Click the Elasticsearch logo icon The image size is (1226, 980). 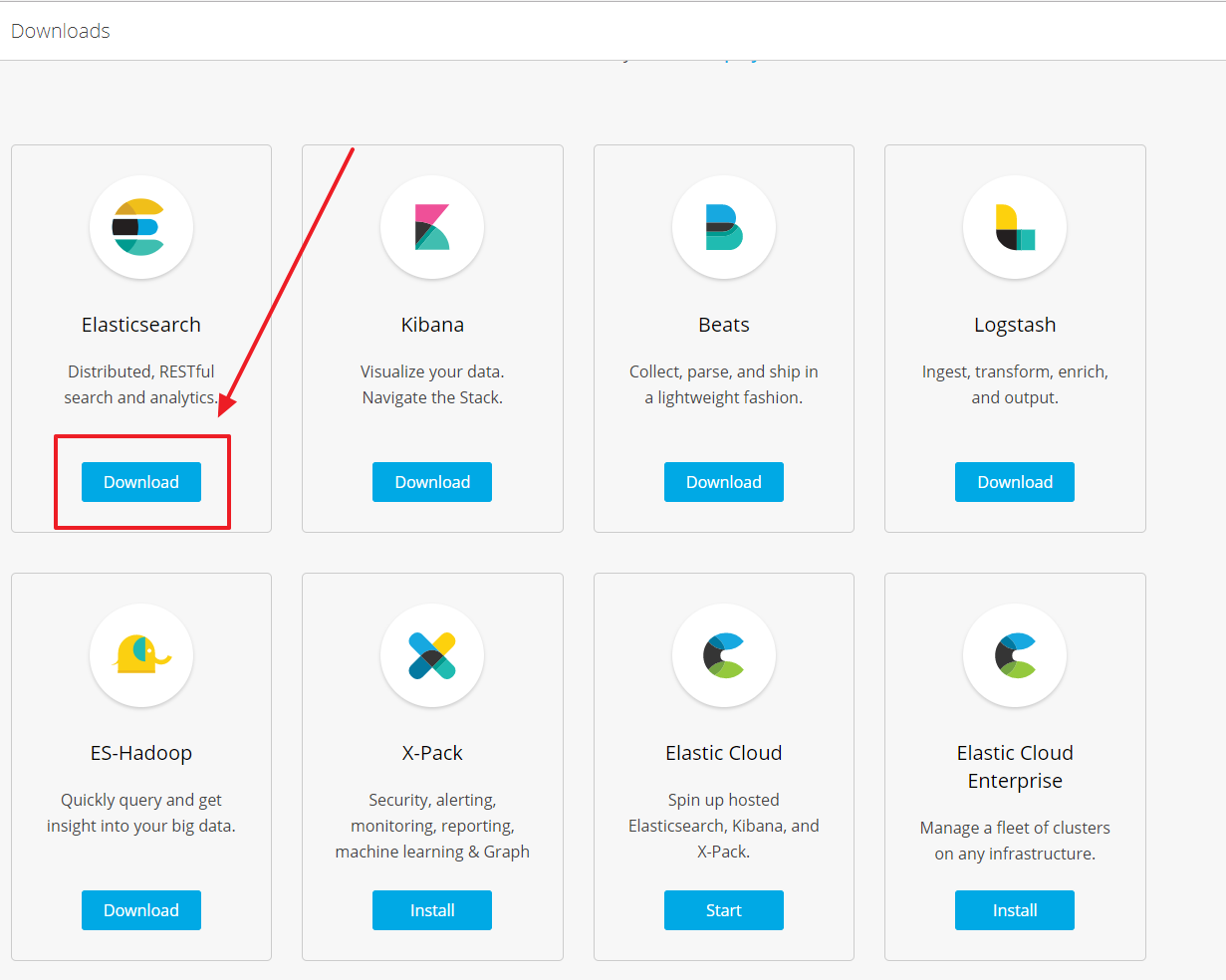tap(140, 227)
